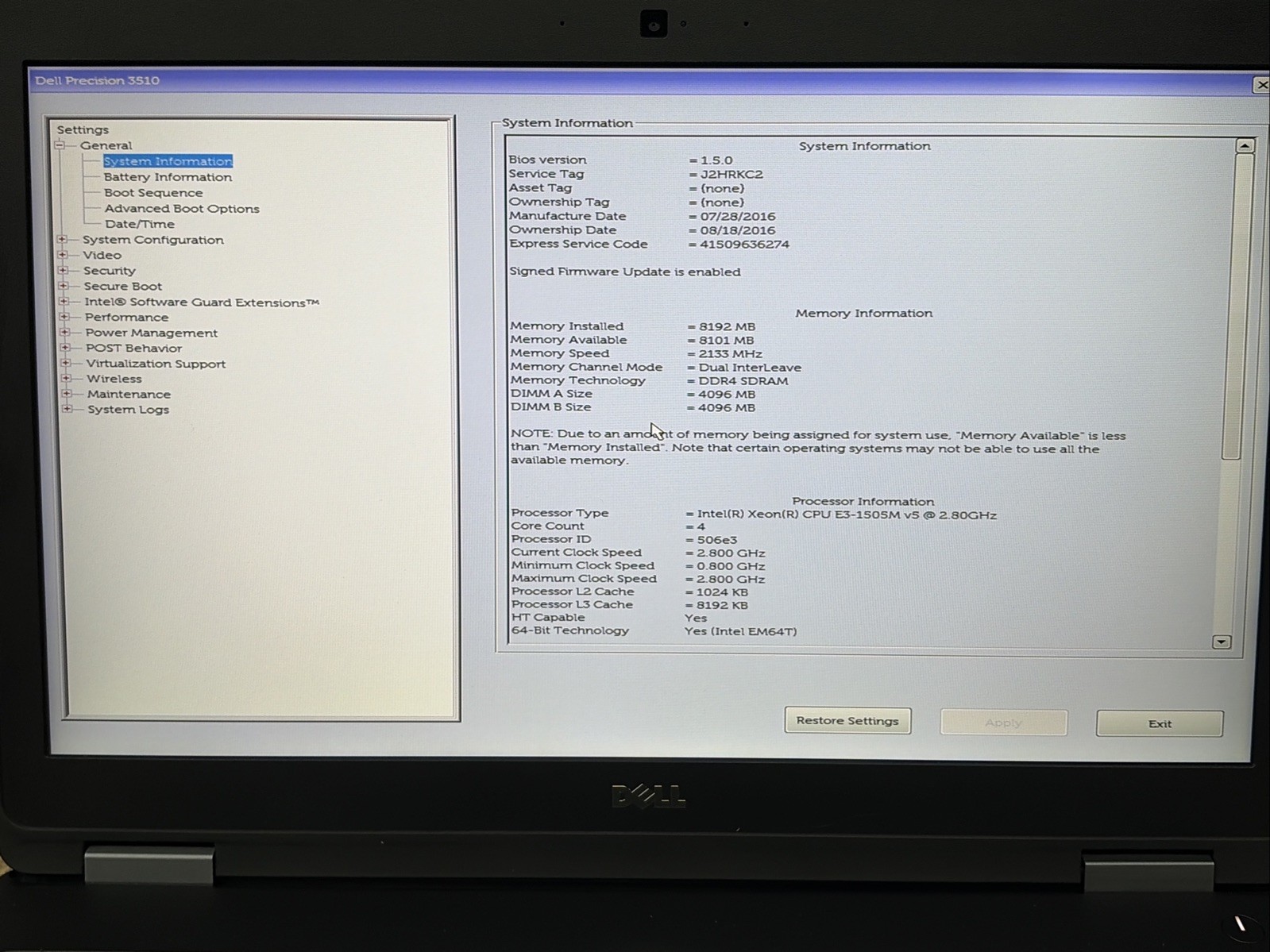The height and width of the screenshot is (952, 1270).
Task: Click 64-Bit Technology Yes (Intel EM64T)
Action: pyautogui.click(x=740, y=631)
